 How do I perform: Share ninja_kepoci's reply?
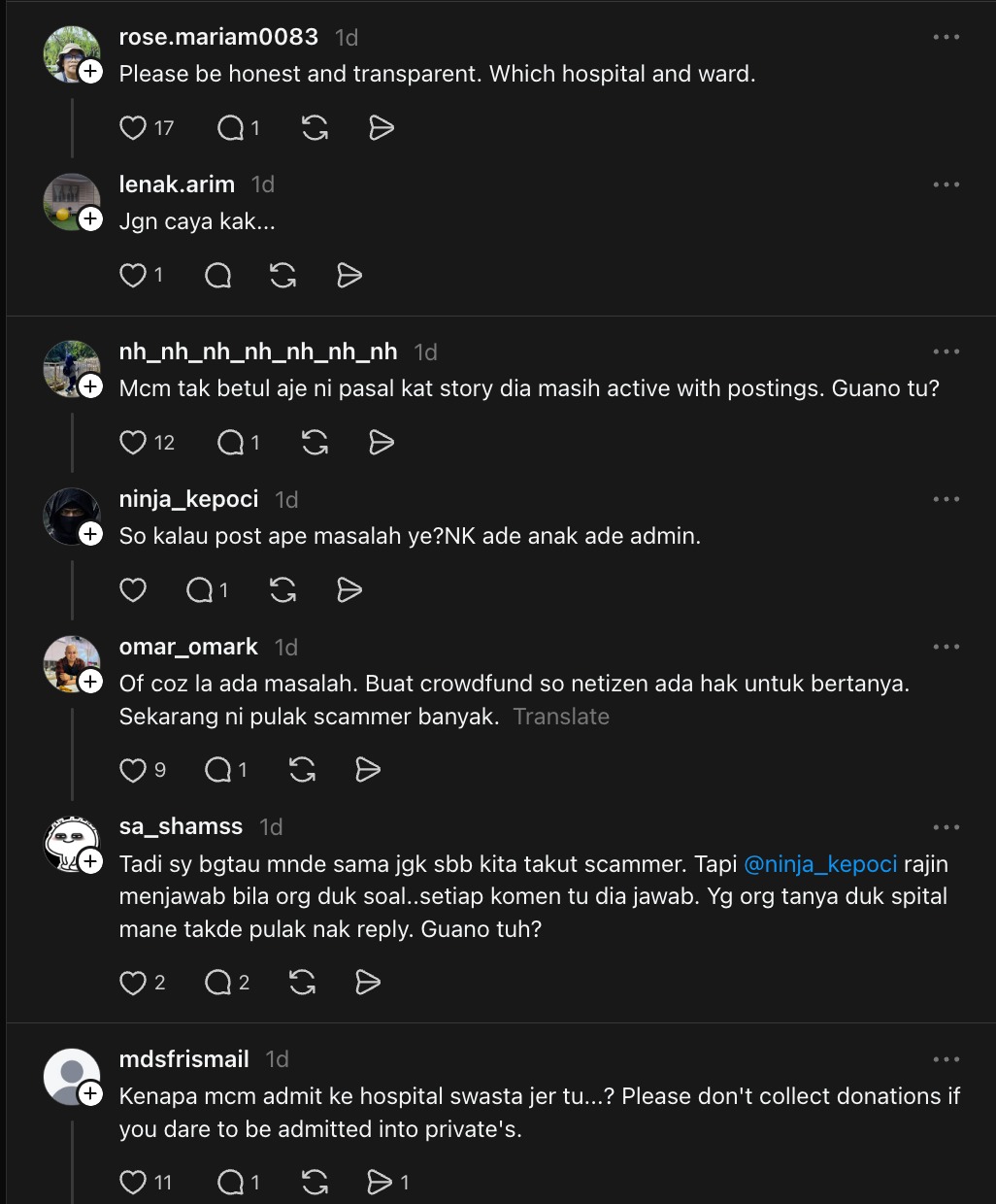[x=349, y=590]
